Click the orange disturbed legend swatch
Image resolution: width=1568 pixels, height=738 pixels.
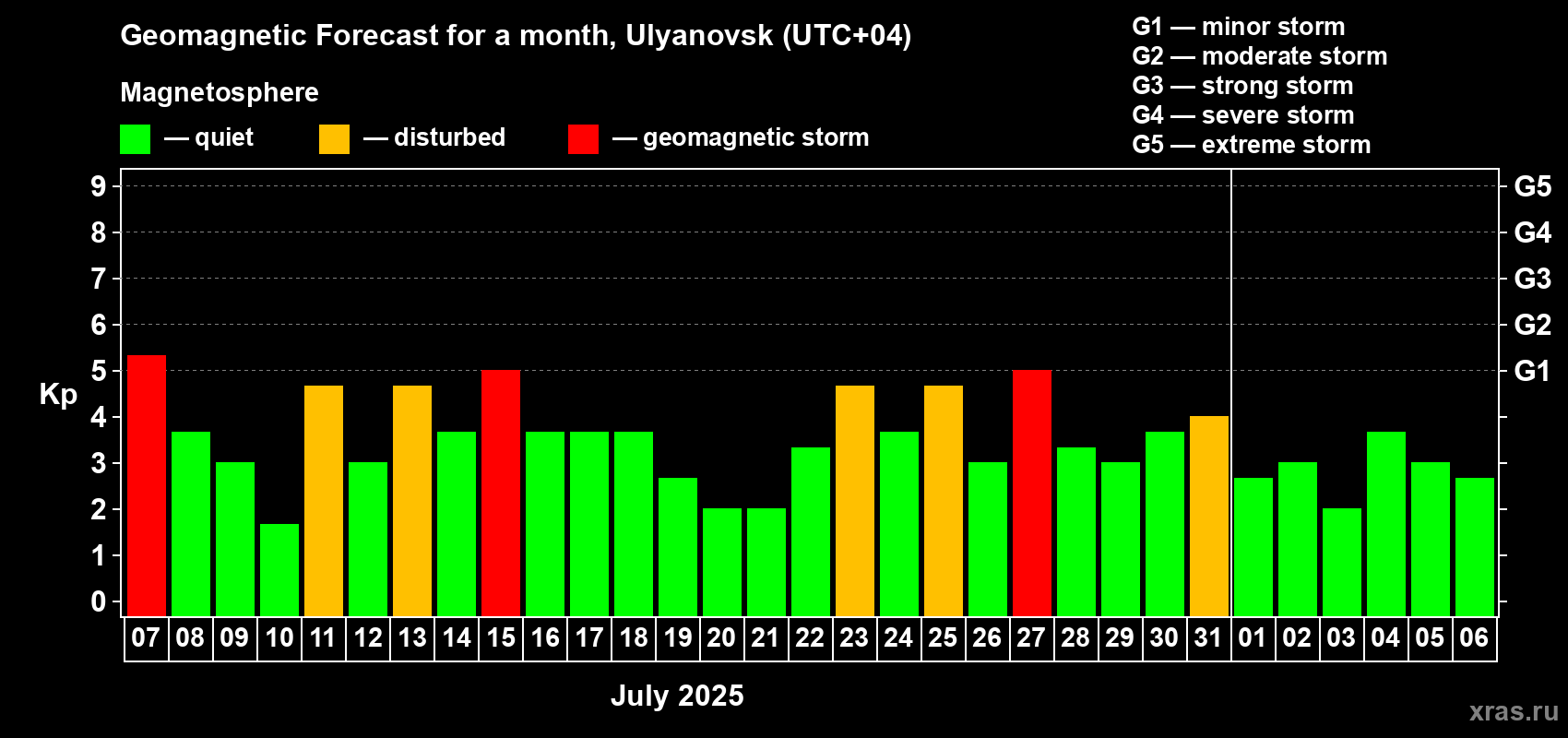334,139
